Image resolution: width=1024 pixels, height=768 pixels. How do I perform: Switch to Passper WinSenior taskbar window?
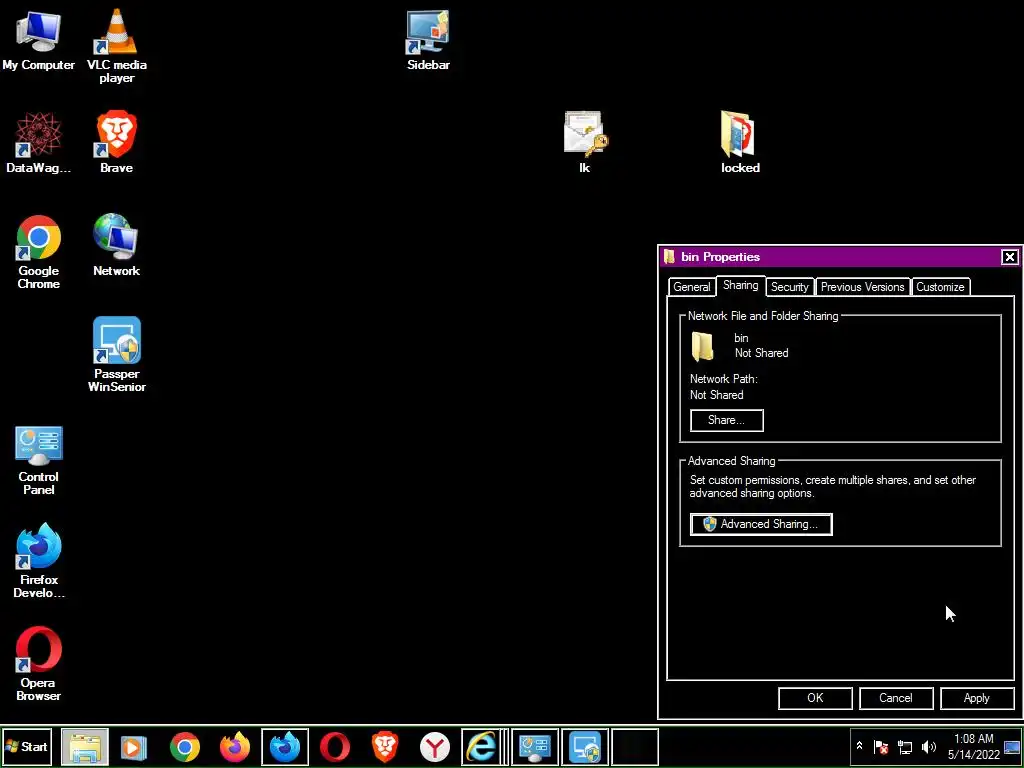point(585,746)
